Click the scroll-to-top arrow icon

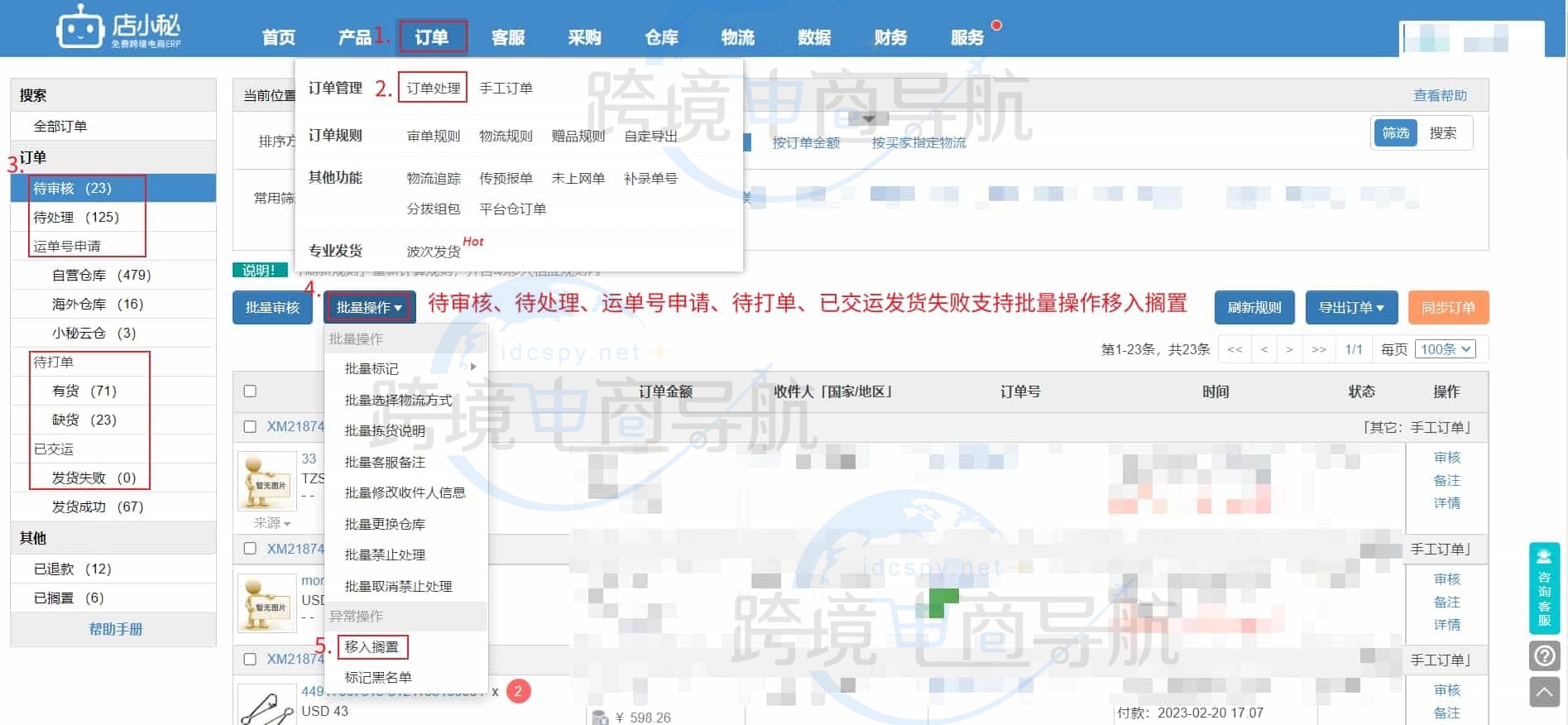click(x=1544, y=692)
